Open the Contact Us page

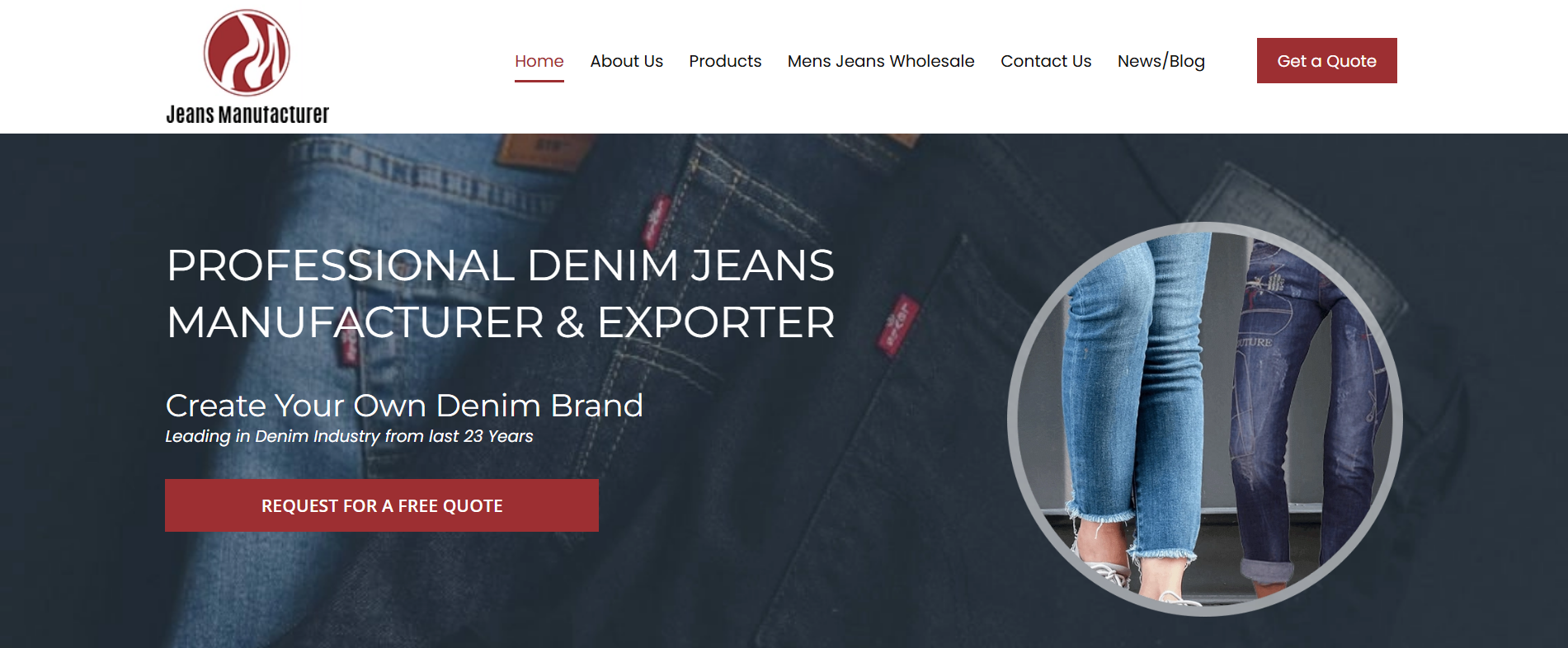coord(1046,61)
